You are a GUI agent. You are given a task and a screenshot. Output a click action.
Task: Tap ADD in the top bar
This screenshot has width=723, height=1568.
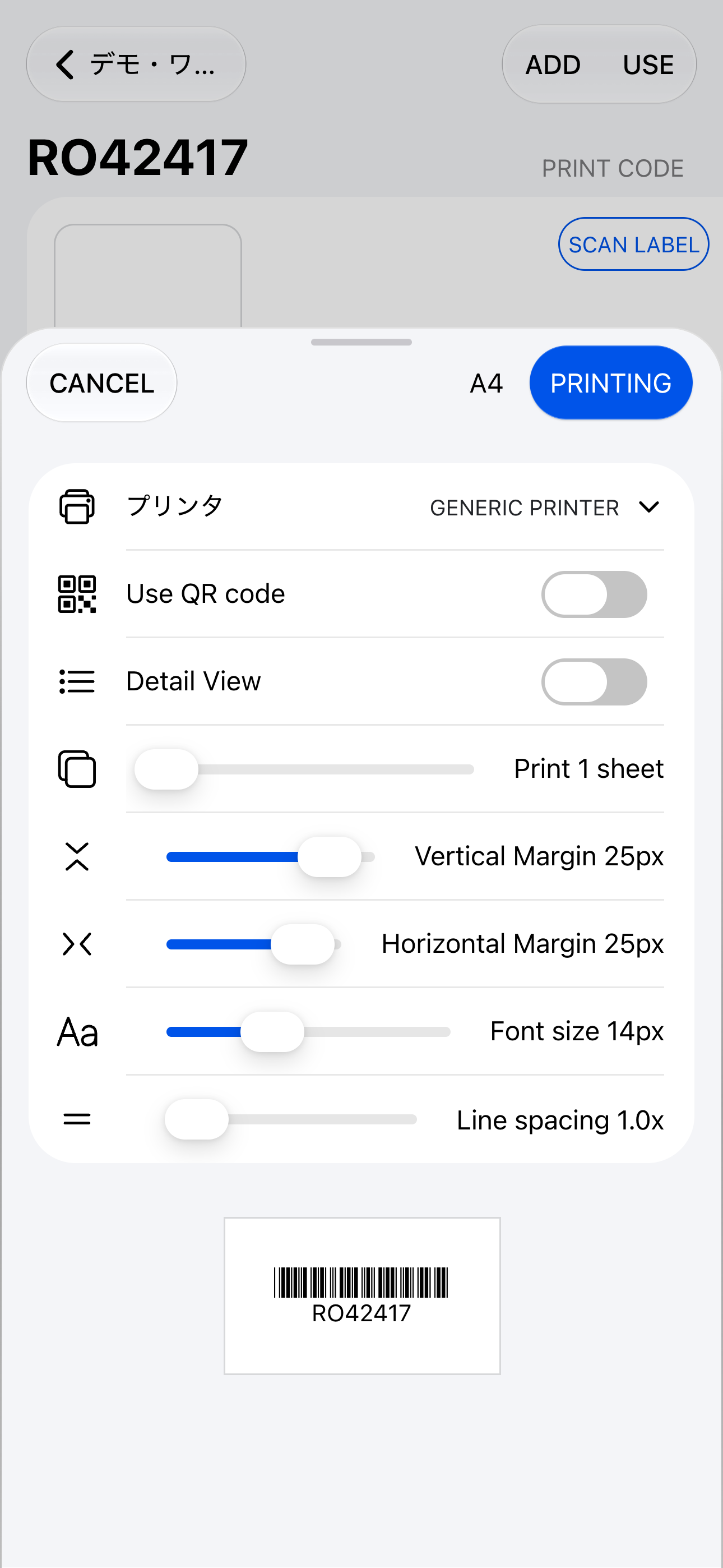coord(553,64)
